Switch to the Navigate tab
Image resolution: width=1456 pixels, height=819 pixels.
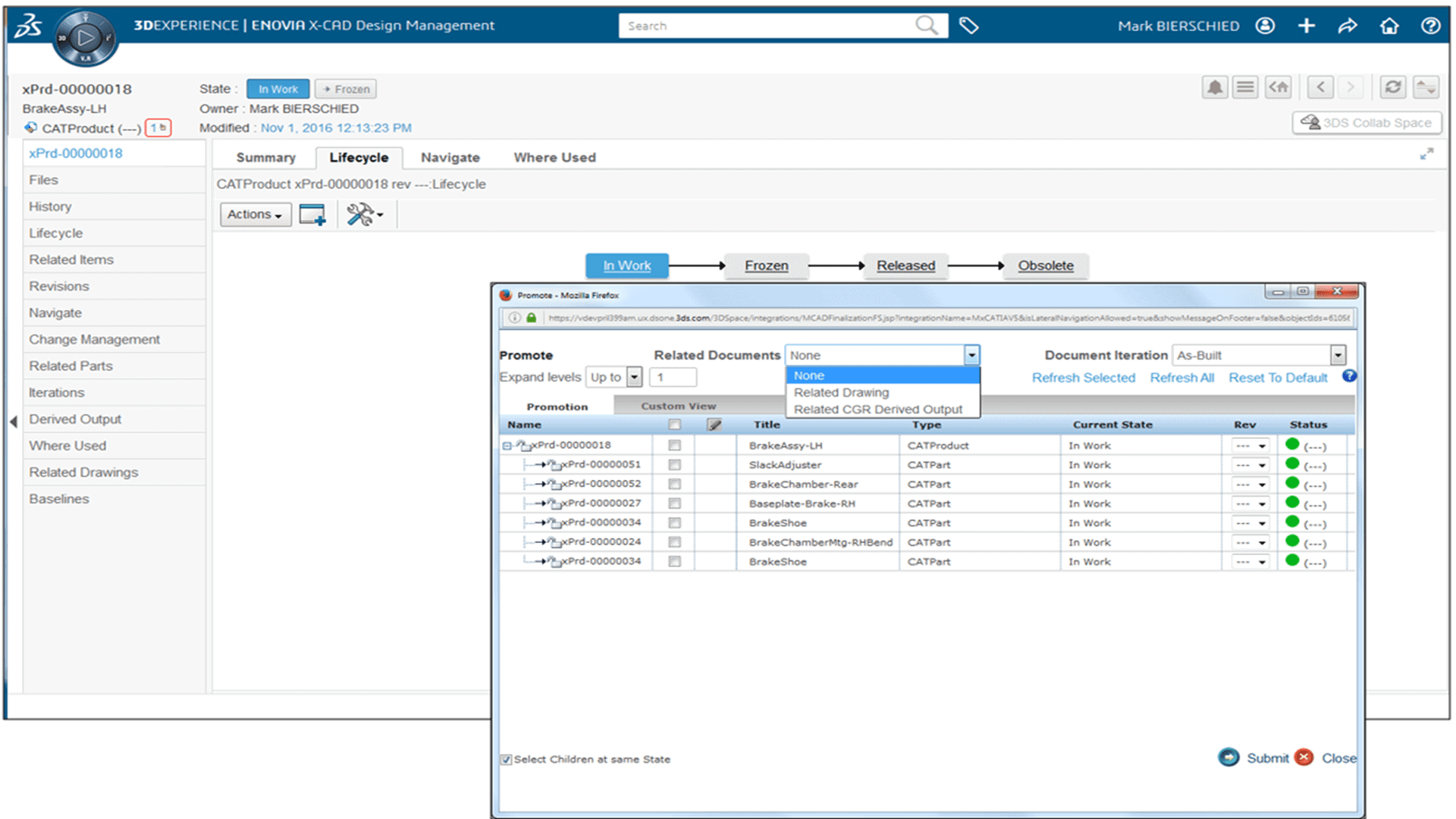(450, 158)
